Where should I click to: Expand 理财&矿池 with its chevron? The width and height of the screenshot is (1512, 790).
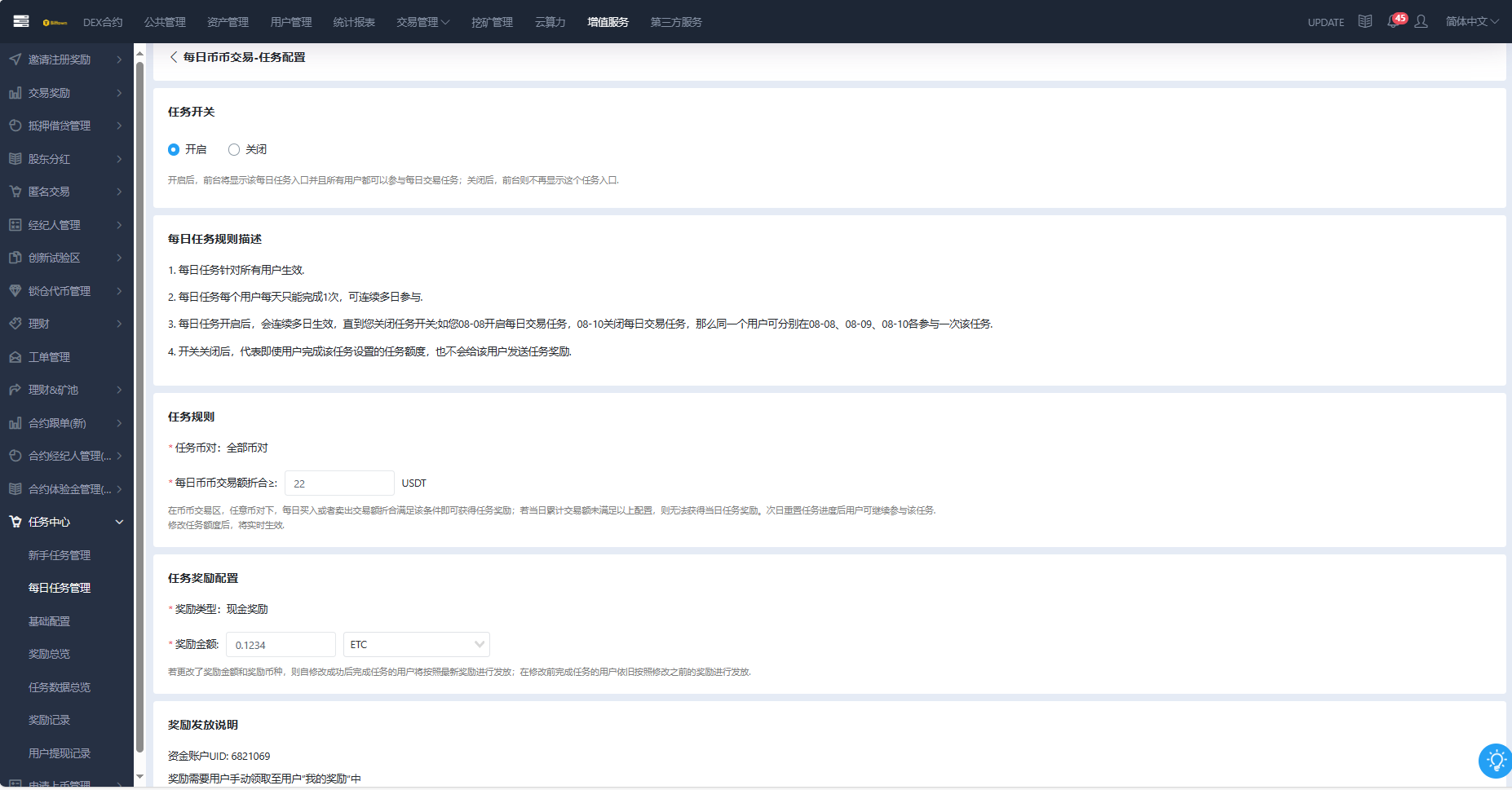click(119, 390)
